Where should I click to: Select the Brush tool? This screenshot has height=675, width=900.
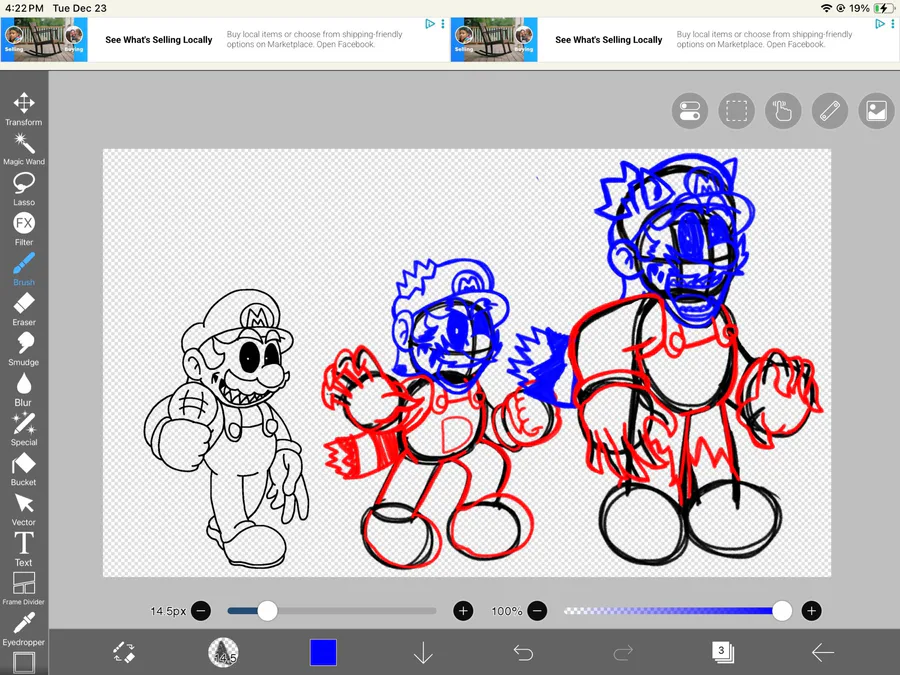coord(24,269)
